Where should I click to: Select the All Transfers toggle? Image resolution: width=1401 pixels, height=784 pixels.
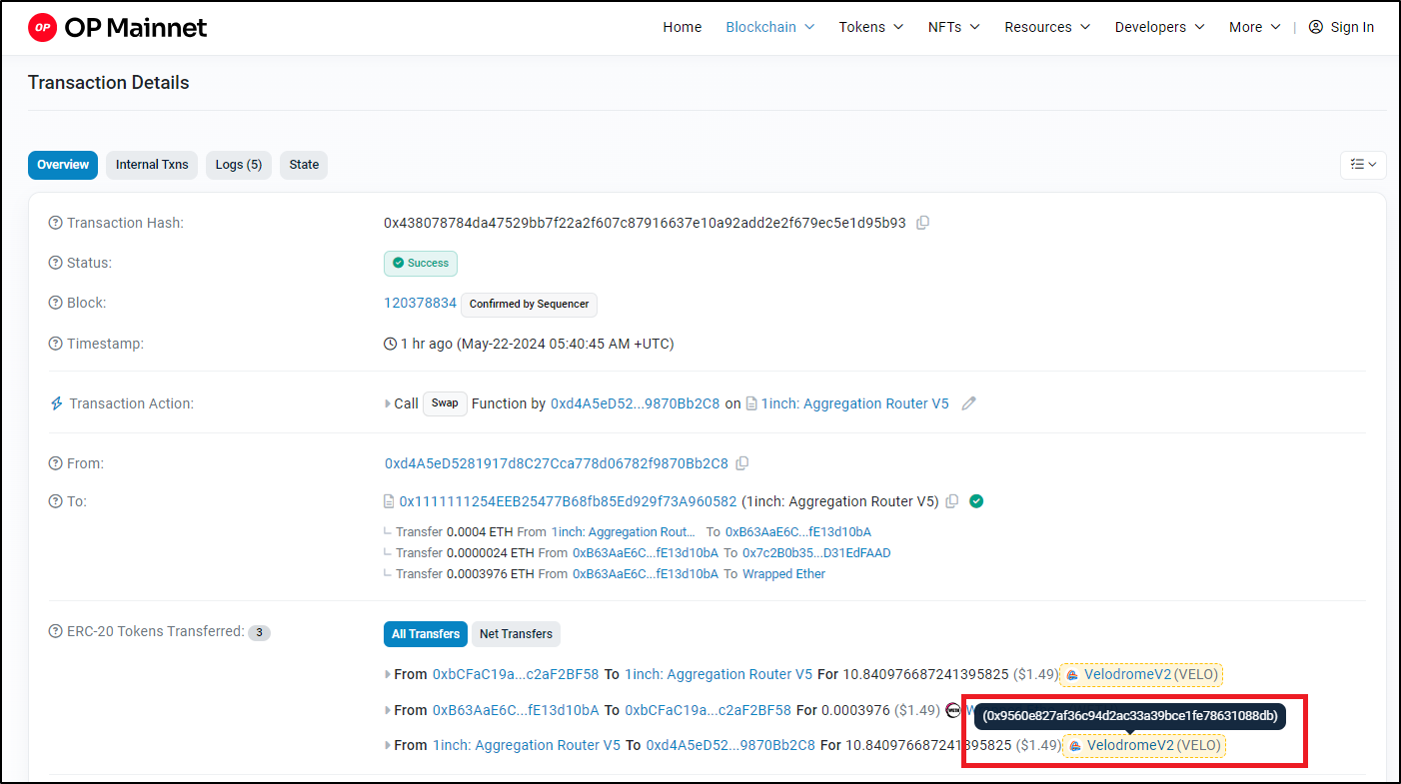click(x=425, y=634)
